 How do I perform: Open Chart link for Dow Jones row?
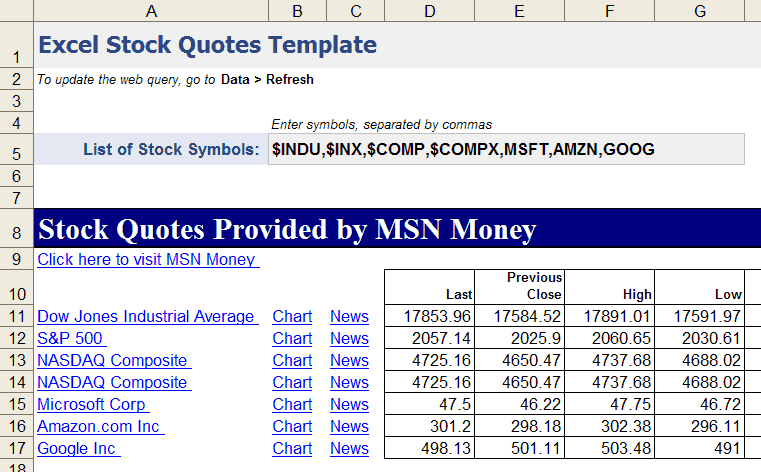(x=292, y=317)
